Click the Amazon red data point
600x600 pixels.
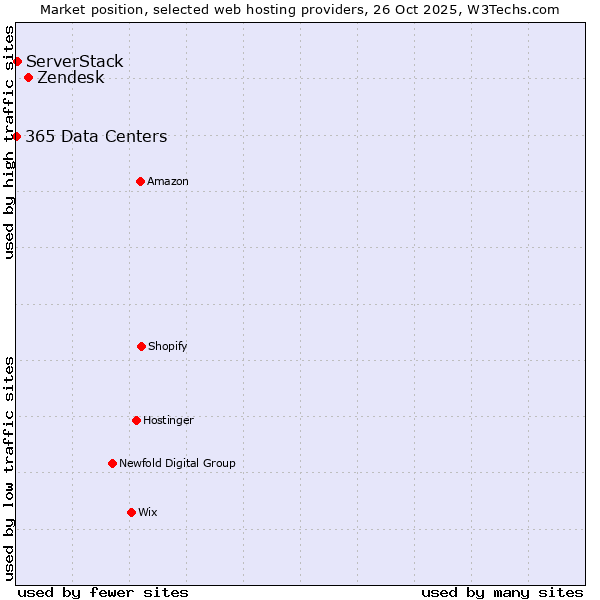[140, 181]
